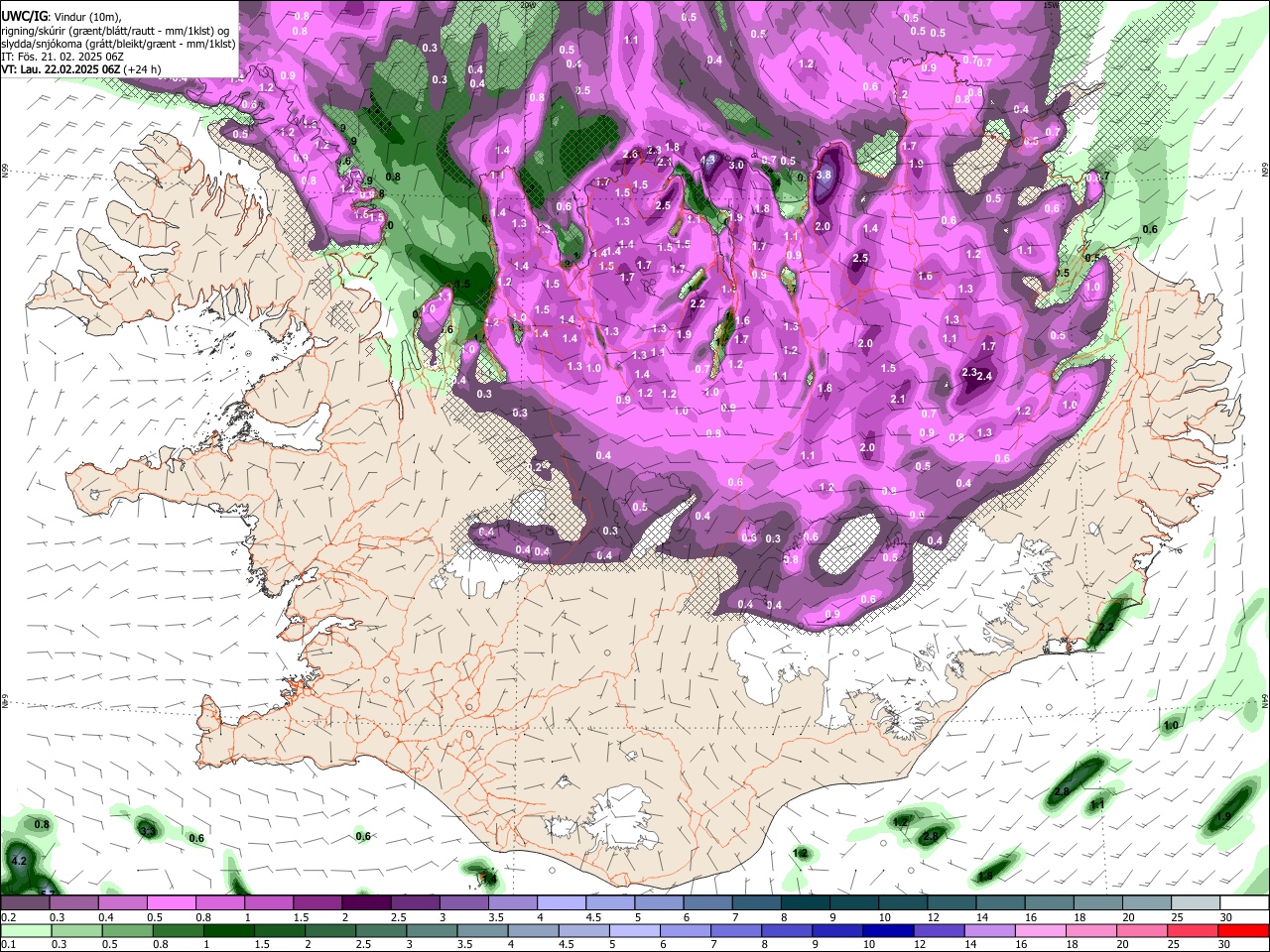Screen dimensions: 1270x952
Task: Click the slydda/snjókoma legend description line
Action: [118, 44]
